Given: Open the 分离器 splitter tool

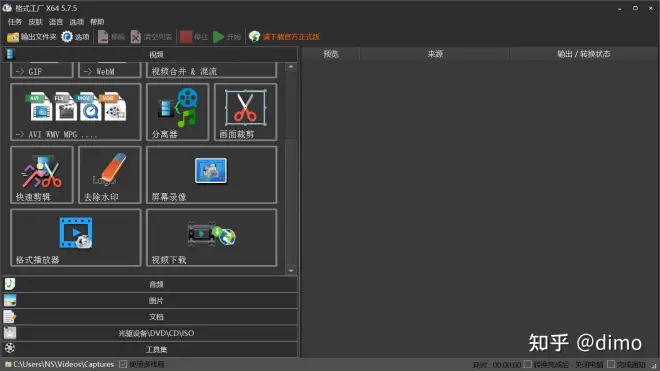Looking at the screenshot, I should 178,112.
